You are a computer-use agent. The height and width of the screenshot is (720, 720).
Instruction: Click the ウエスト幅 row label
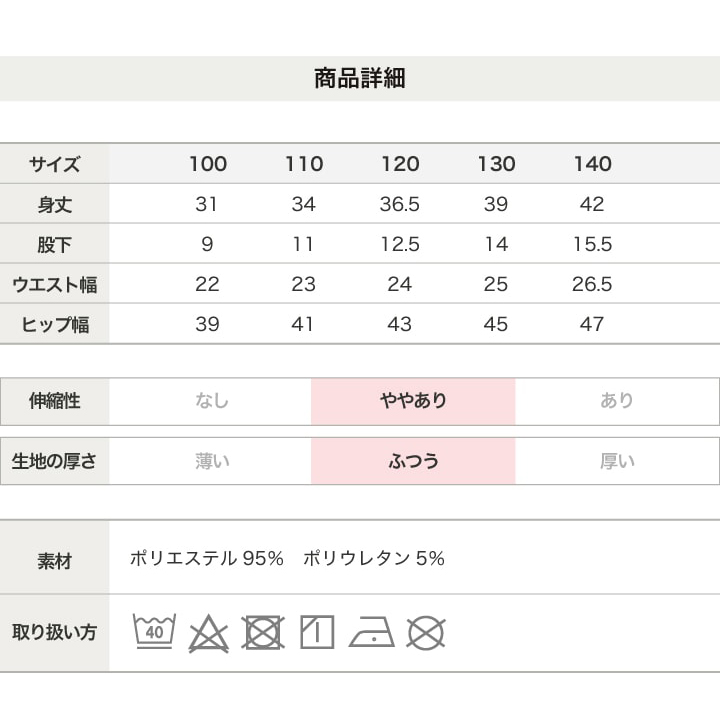tap(54, 284)
